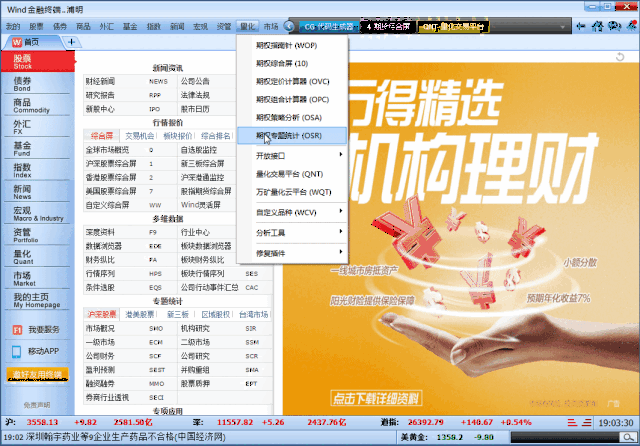Screen dimensions: 640x446
Task: Open 指数 Index in left sidebar
Action: pyautogui.click(x=38, y=170)
